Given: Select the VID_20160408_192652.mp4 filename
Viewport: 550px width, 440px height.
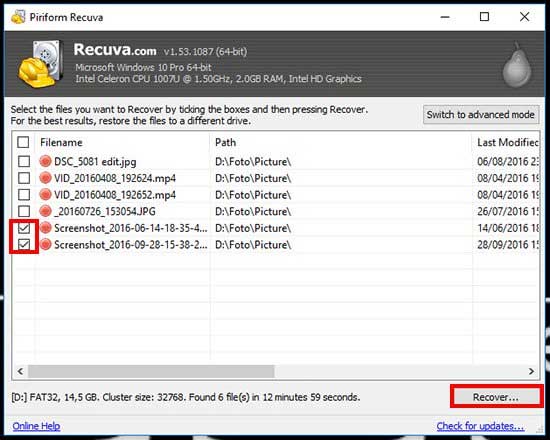Looking at the screenshot, I should pyautogui.click(x=115, y=195).
